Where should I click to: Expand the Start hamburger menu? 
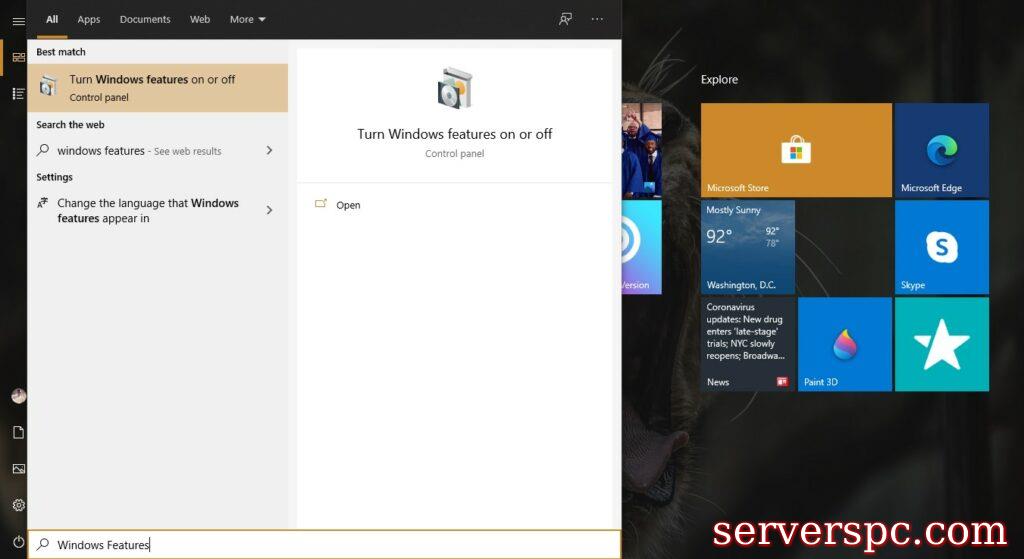pos(18,21)
